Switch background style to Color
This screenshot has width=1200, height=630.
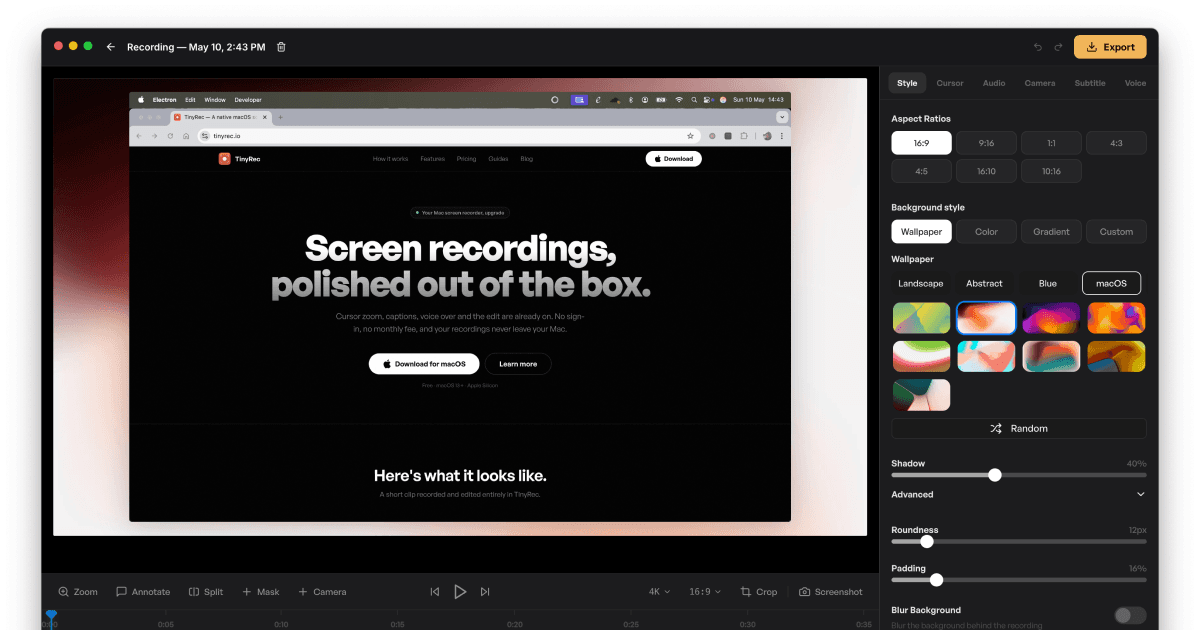pos(986,231)
